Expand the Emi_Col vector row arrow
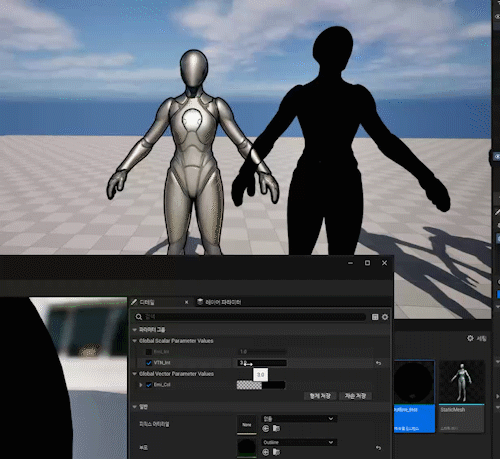Image resolution: width=500 pixels, height=459 pixels. [x=141, y=385]
